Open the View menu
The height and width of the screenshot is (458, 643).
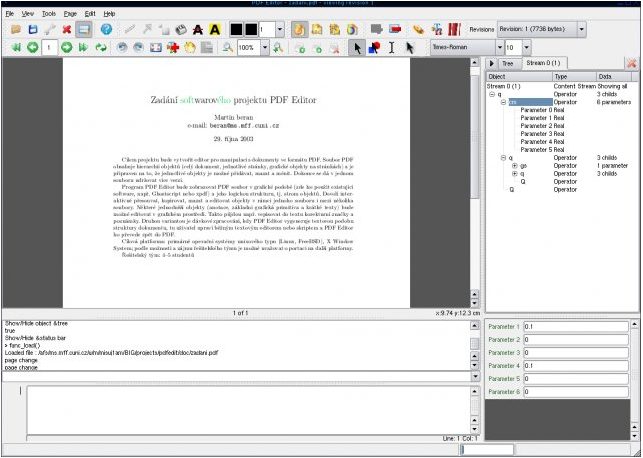pos(27,14)
